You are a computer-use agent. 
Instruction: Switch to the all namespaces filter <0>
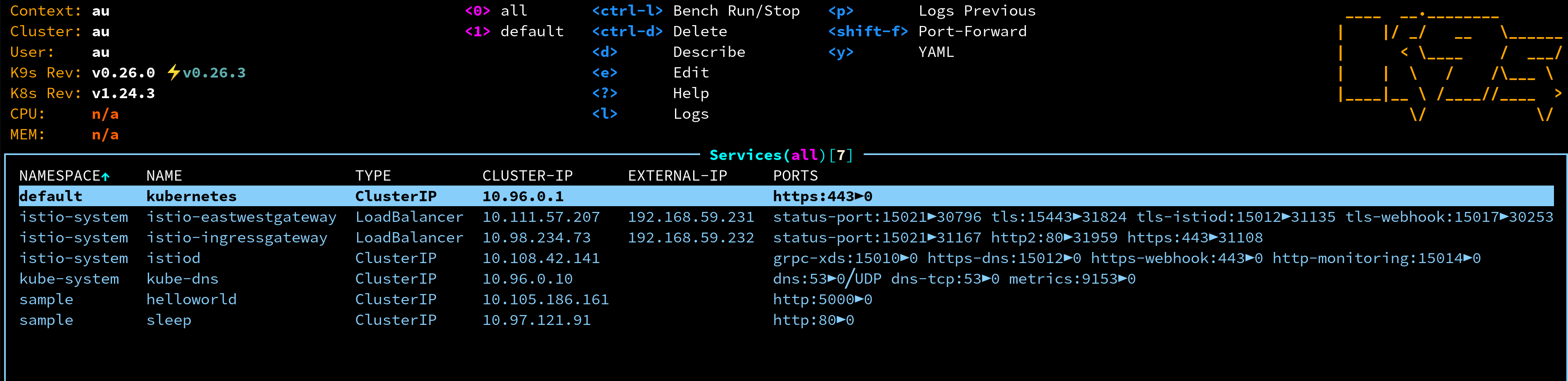pos(478,10)
